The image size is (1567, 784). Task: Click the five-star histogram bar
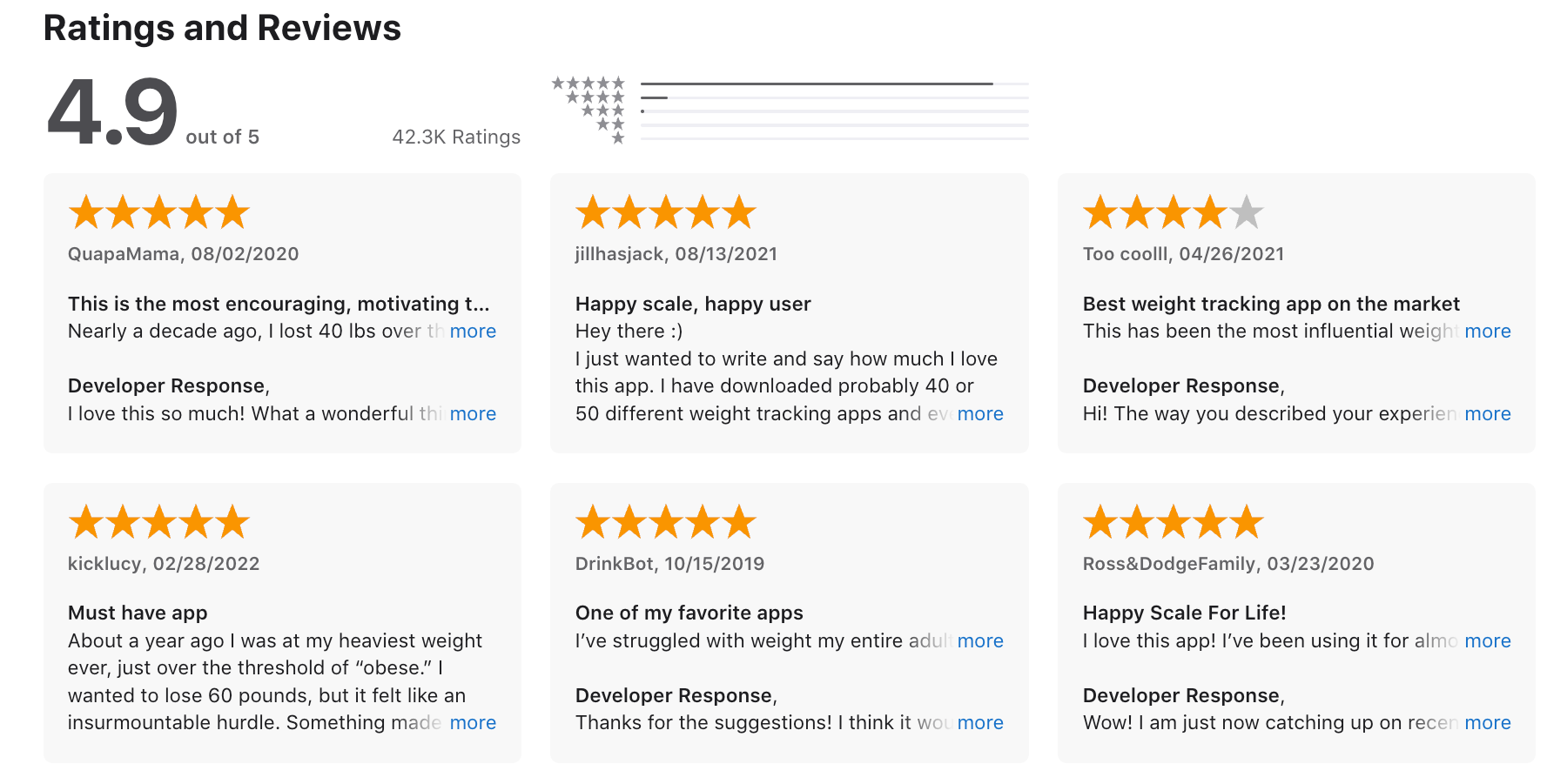tap(835, 84)
